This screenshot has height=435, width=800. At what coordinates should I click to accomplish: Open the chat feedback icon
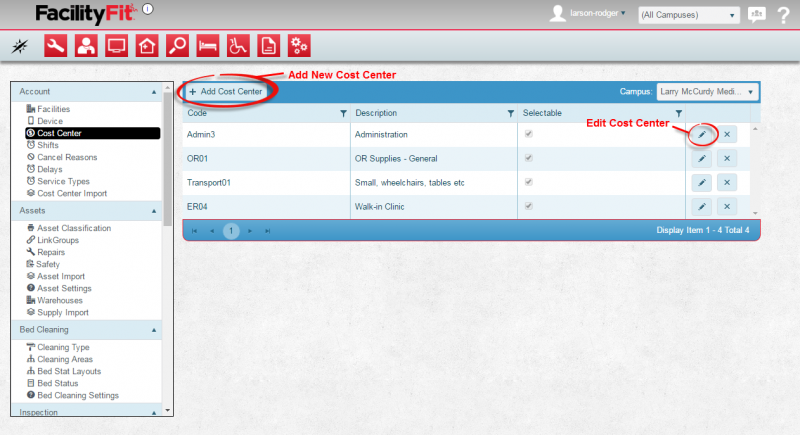pos(757,14)
